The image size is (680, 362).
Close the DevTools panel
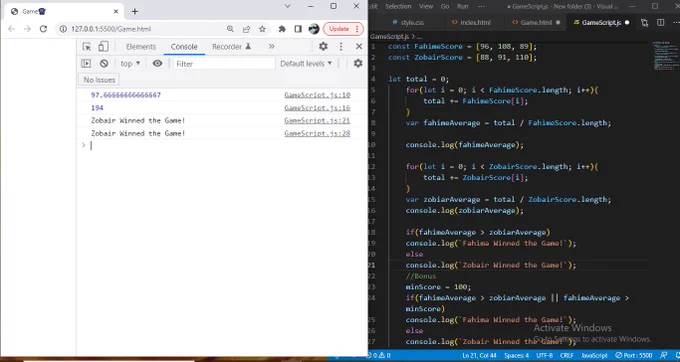[359, 46]
